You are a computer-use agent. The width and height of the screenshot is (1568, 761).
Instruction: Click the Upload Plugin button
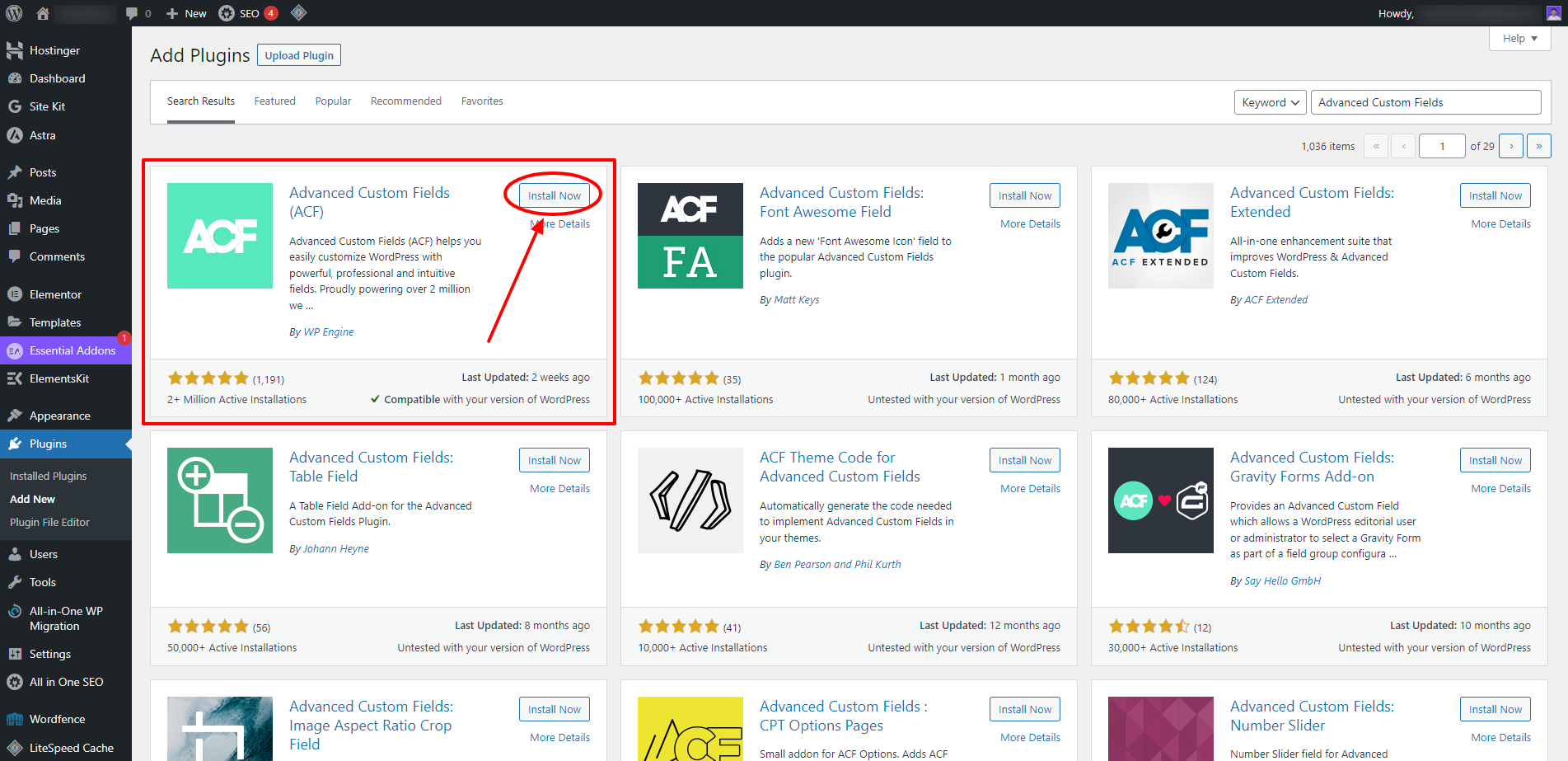pyautogui.click(x=299, y=55)
